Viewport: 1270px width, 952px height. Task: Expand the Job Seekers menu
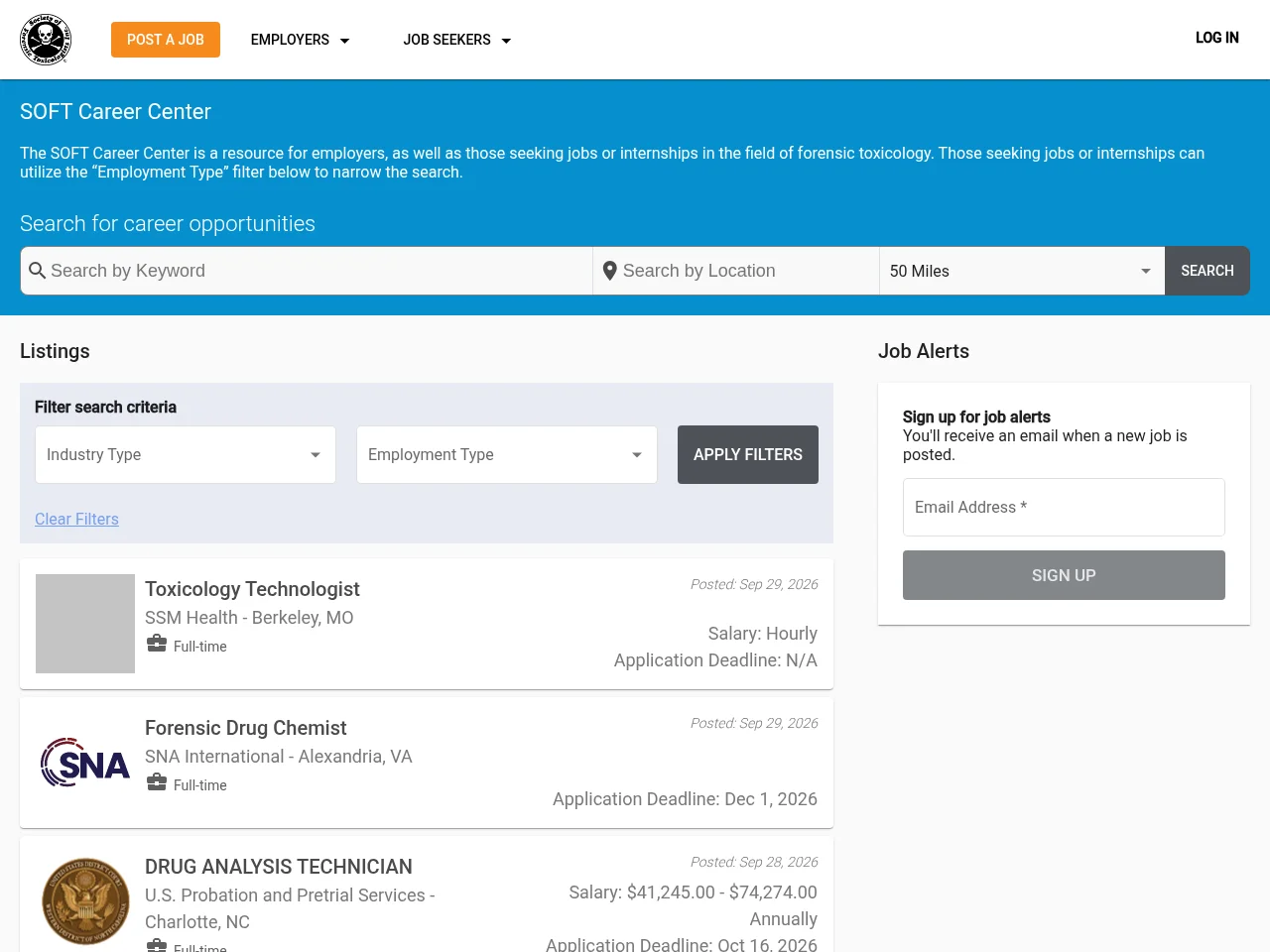[457, 40]
